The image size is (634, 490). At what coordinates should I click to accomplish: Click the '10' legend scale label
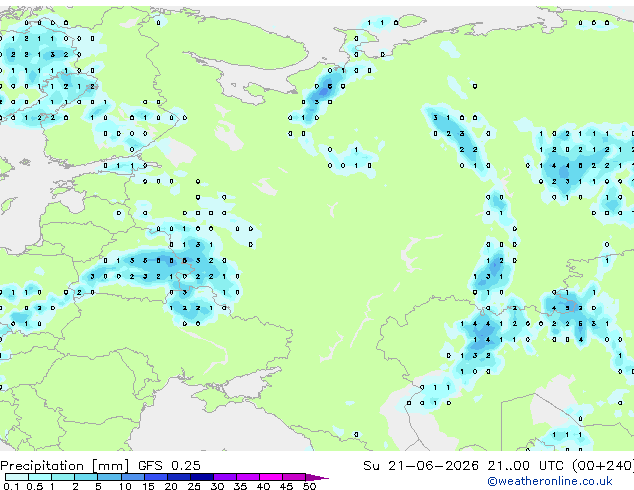pyautogui.click(x=125, y=486)
